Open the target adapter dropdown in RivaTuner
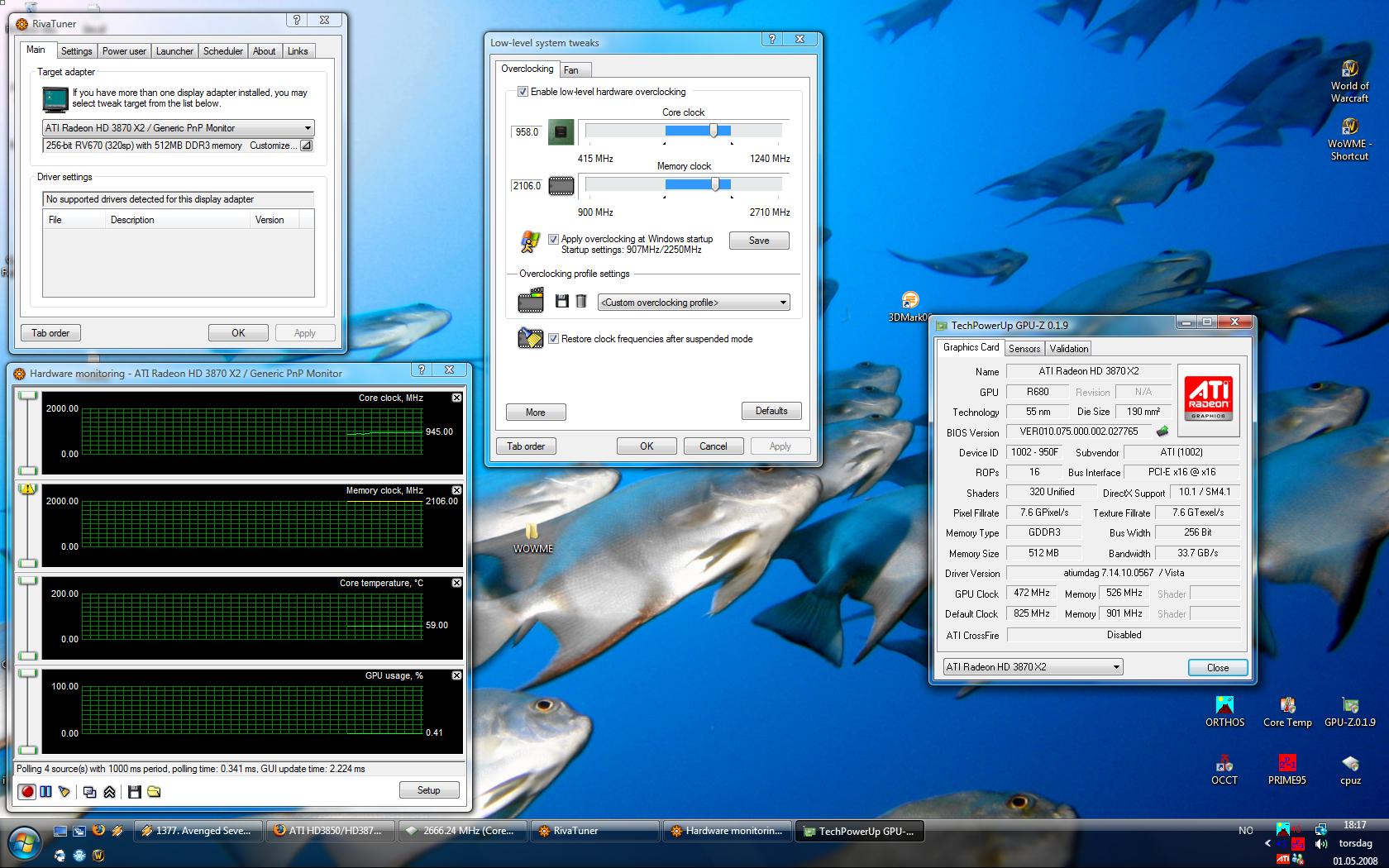This screenshot has height=868, width=1389. coord(179,128)
